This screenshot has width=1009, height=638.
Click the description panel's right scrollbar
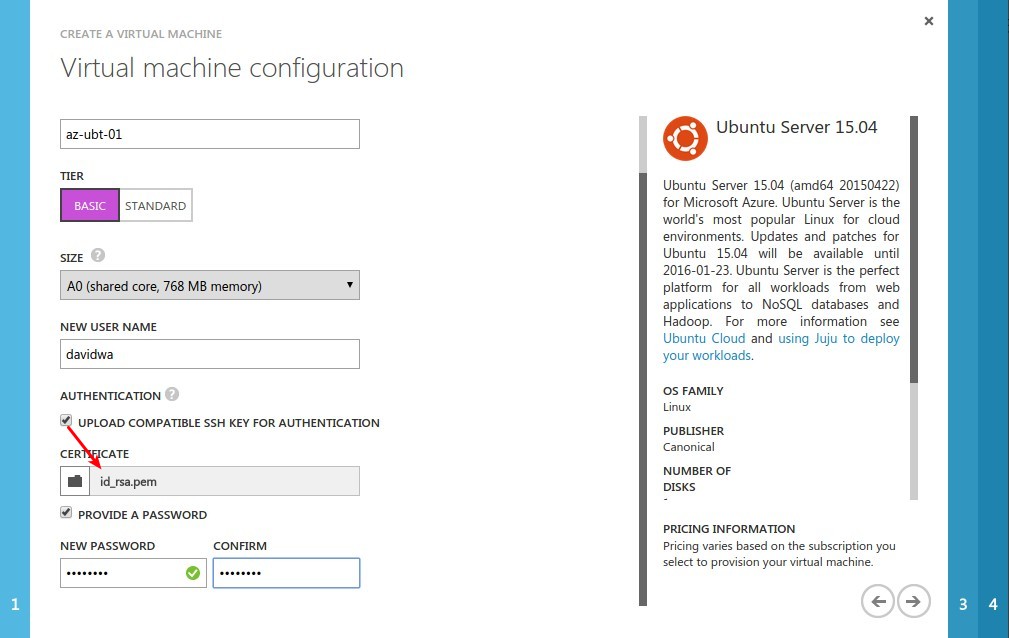point(914,308)
